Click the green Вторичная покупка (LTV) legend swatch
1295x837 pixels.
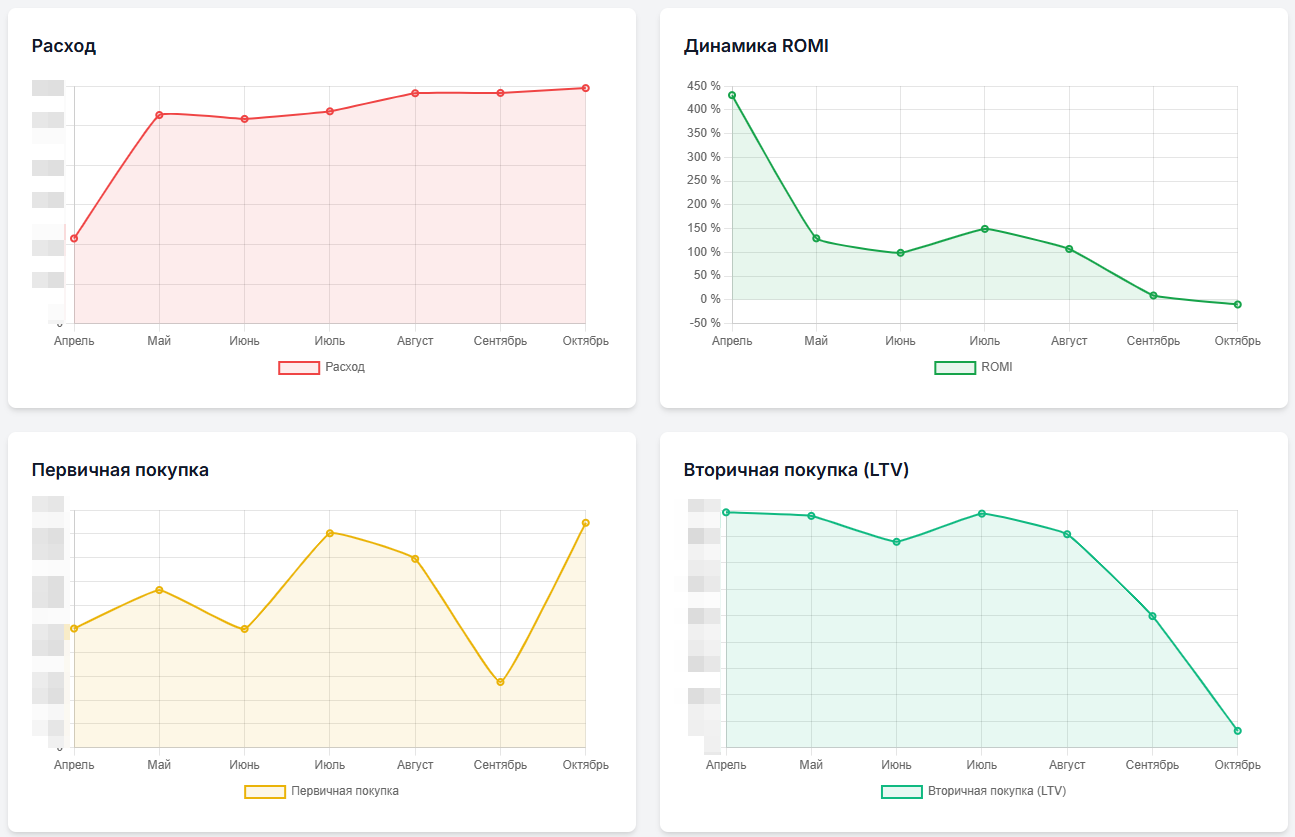point(901,791)
